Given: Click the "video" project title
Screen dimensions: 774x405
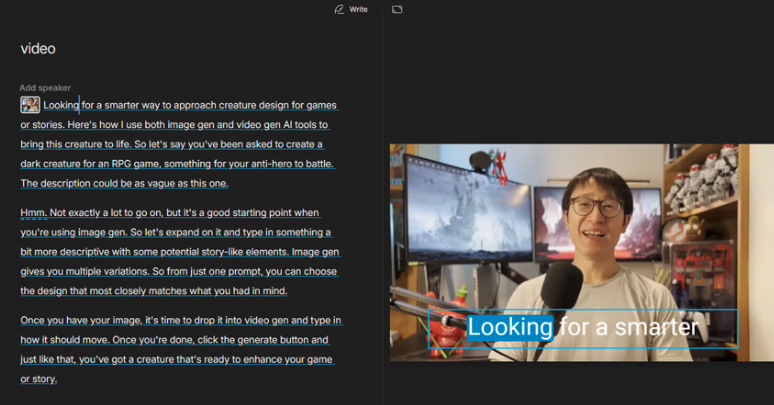Looking at the screenshot, I should pos(38,49).
